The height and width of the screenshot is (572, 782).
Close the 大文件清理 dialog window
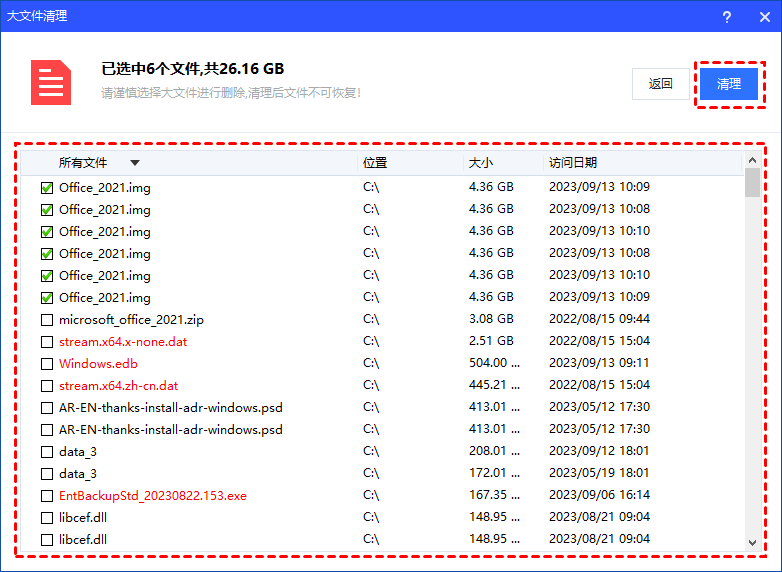click(x=761, y=17)
